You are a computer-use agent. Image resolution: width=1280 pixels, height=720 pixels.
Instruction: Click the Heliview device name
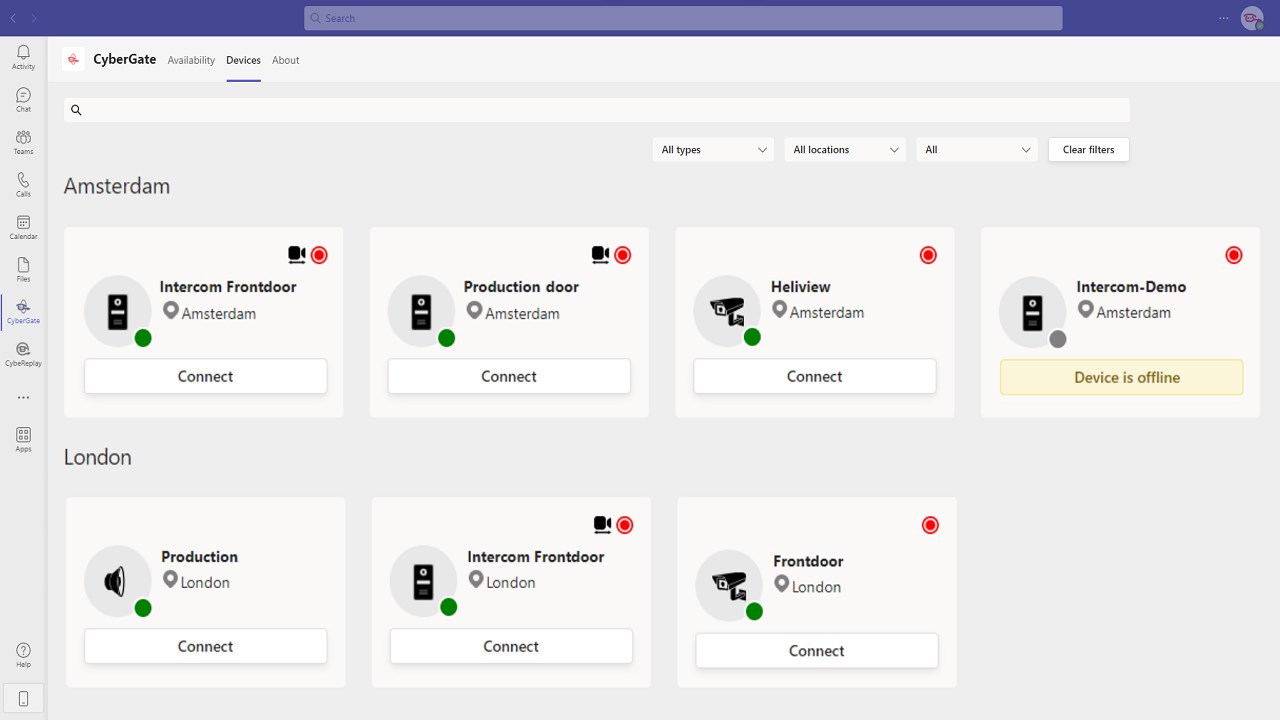[x=801, y=286]
